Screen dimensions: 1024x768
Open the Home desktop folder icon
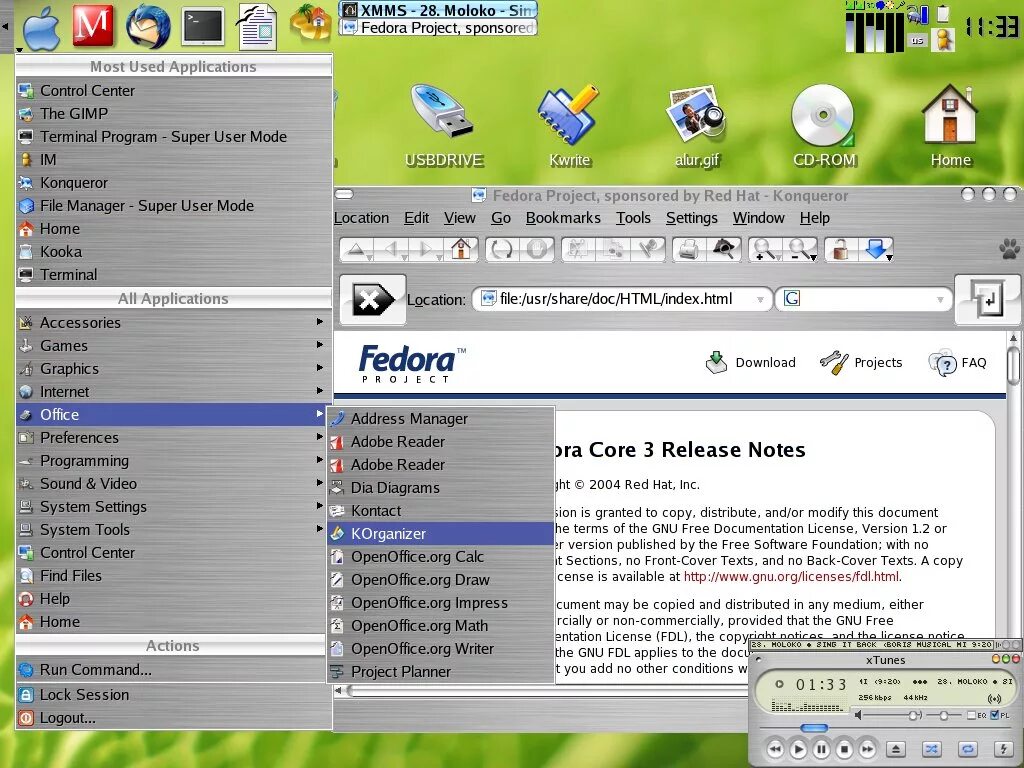click(950, 125)
